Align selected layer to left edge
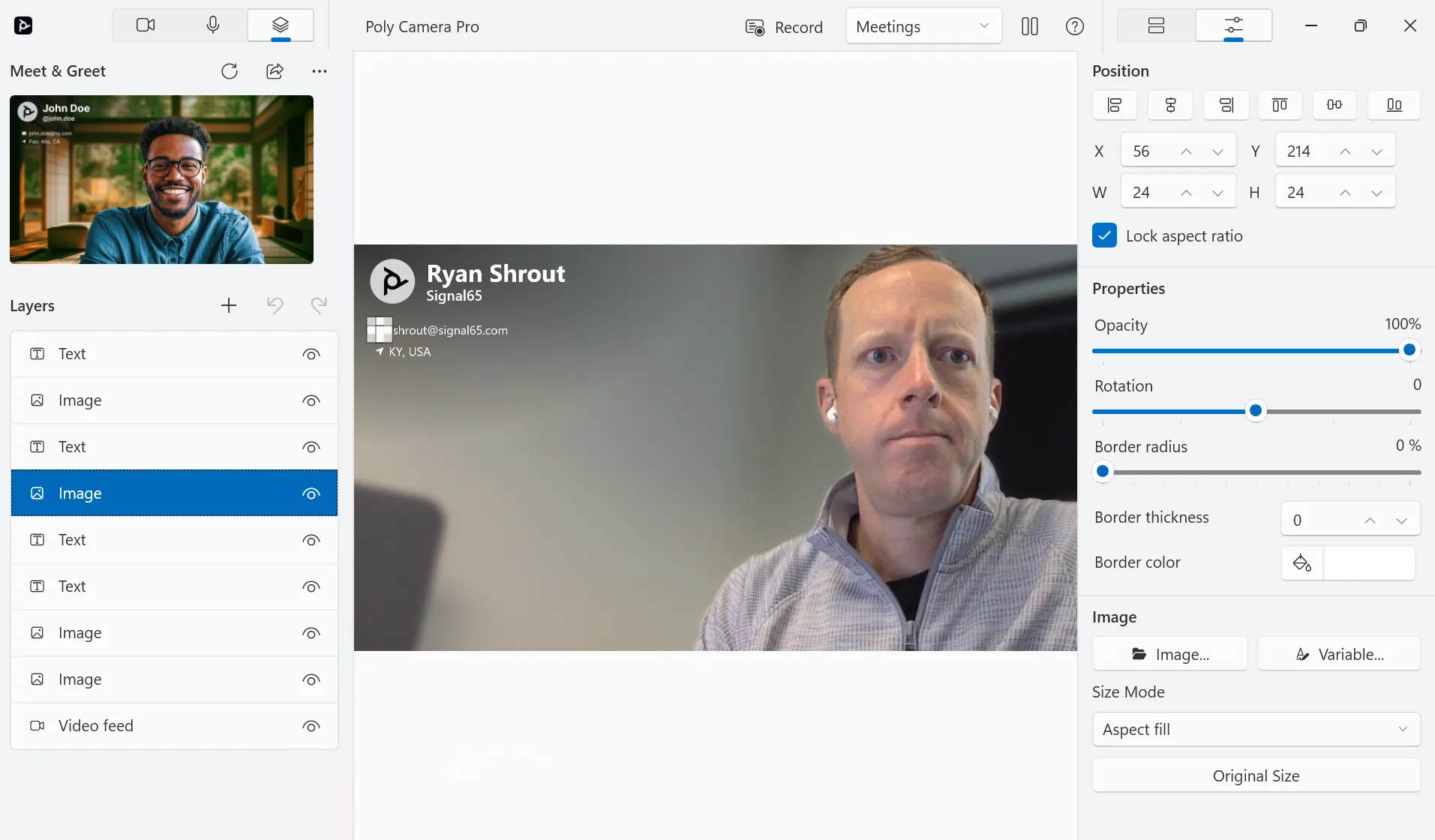The height and width of the screenshot is (840, 1435). pos(1115,105)
